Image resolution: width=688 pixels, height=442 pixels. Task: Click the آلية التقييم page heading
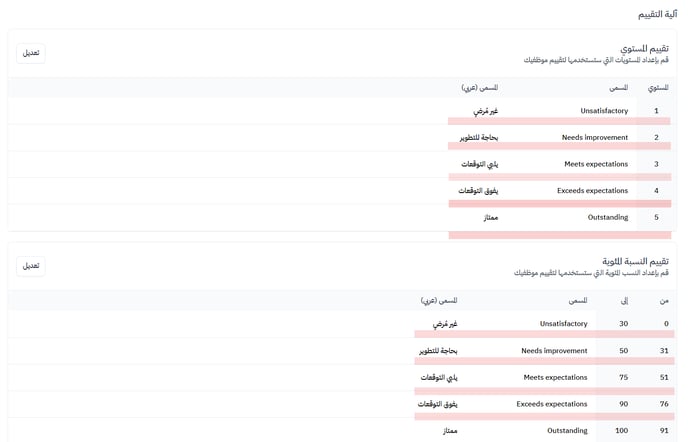coord(656,14)
